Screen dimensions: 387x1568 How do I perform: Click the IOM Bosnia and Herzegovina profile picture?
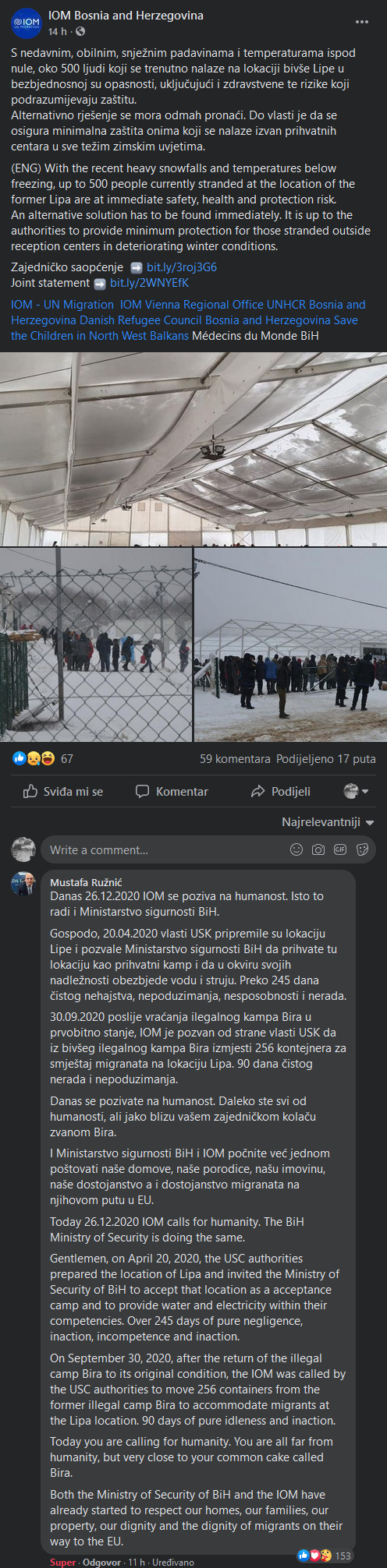click(x=26, y=23)
